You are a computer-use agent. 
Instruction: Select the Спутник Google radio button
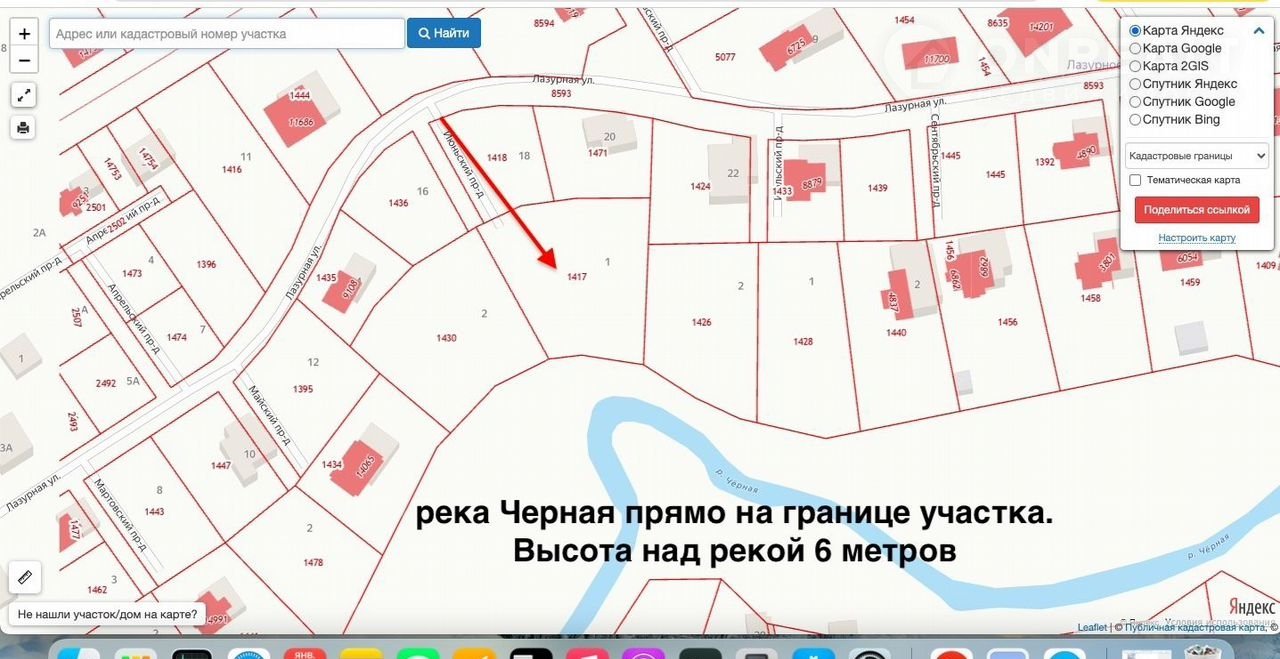point(1135,102)
